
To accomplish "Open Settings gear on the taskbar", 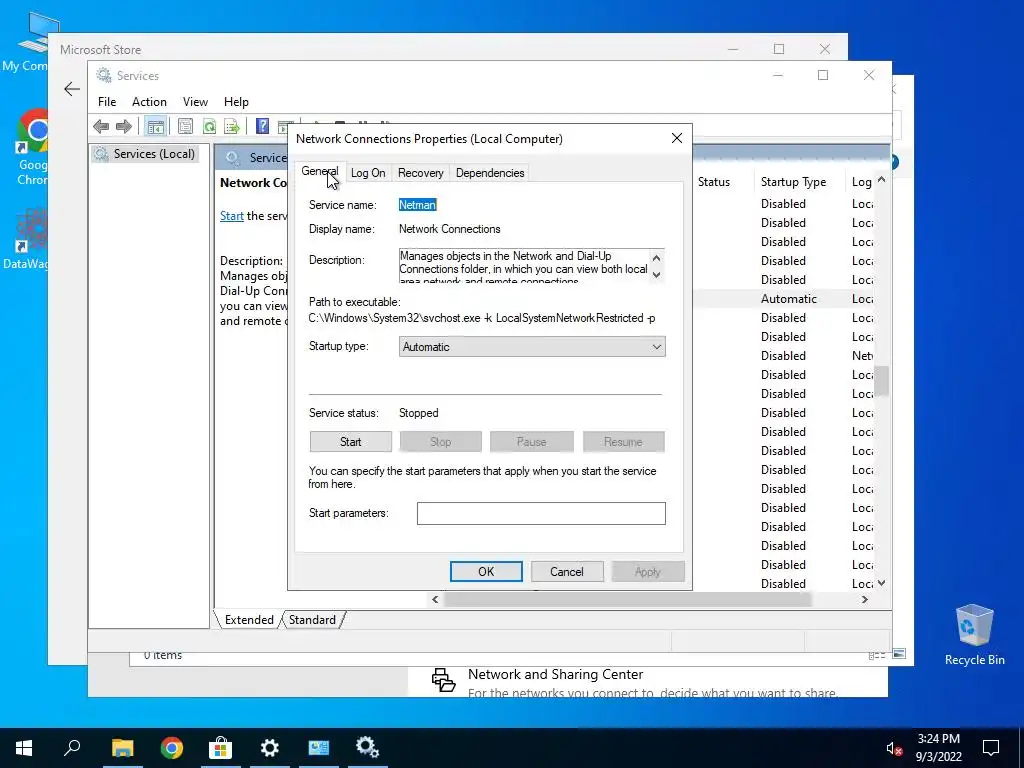I will tap(270, 748).
